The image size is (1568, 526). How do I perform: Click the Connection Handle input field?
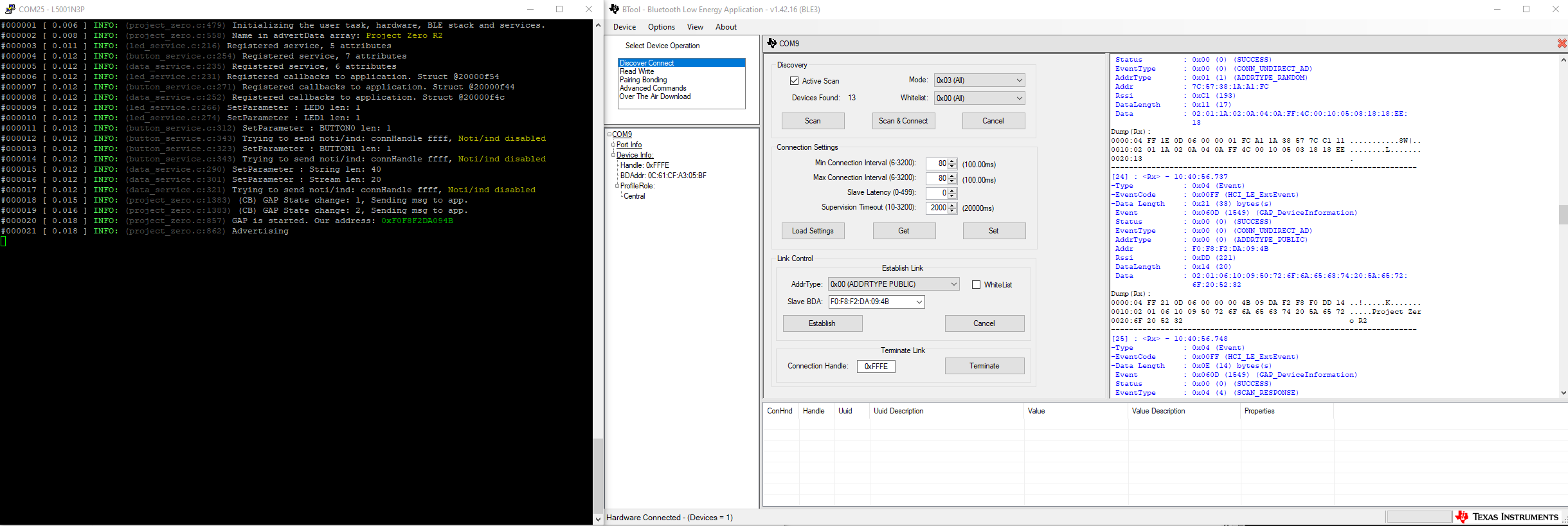tap(876, 367)
